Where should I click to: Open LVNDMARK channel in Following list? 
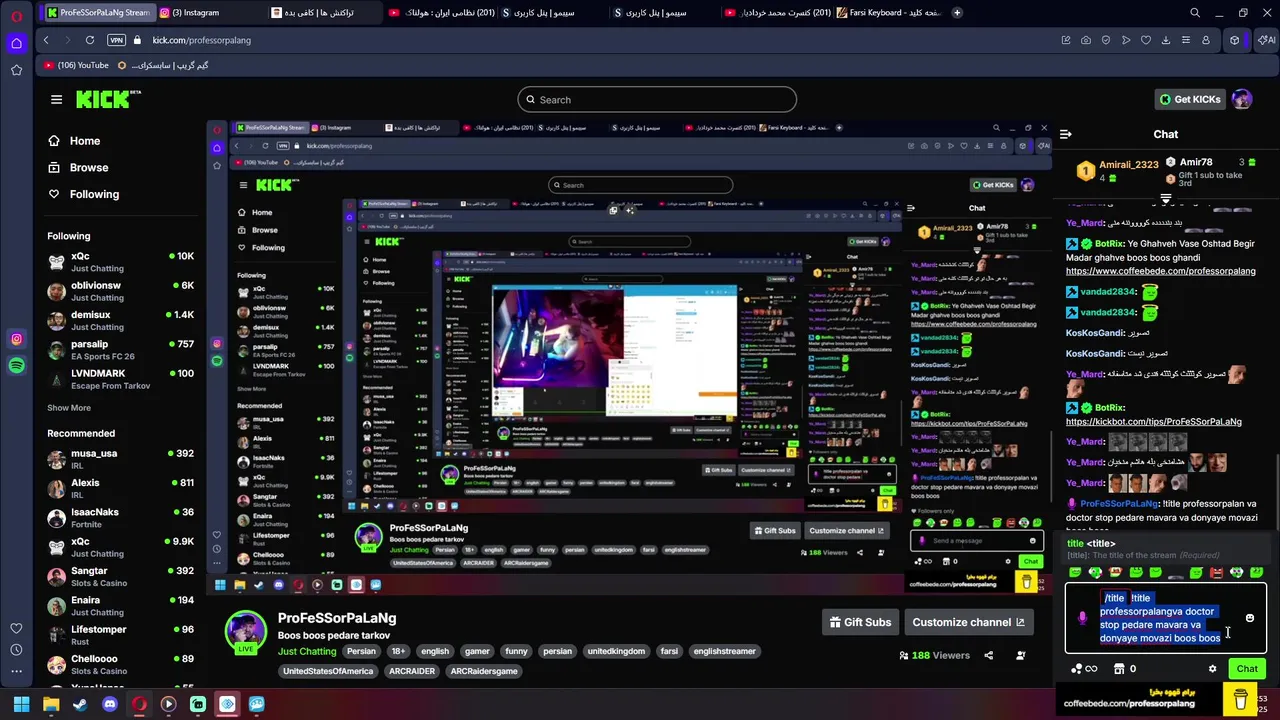coord(120,379)
